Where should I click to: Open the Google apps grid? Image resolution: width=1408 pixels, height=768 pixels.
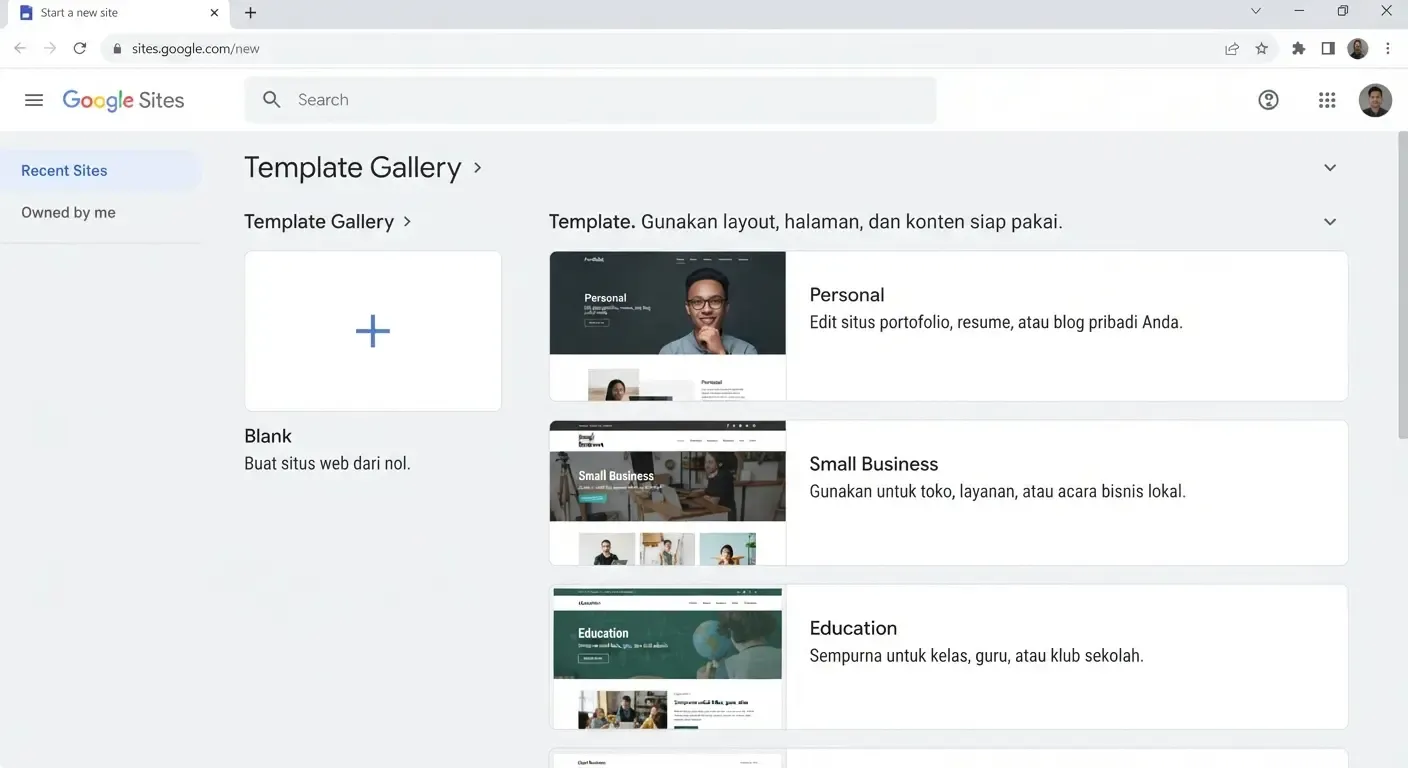tap(1327, 100)
